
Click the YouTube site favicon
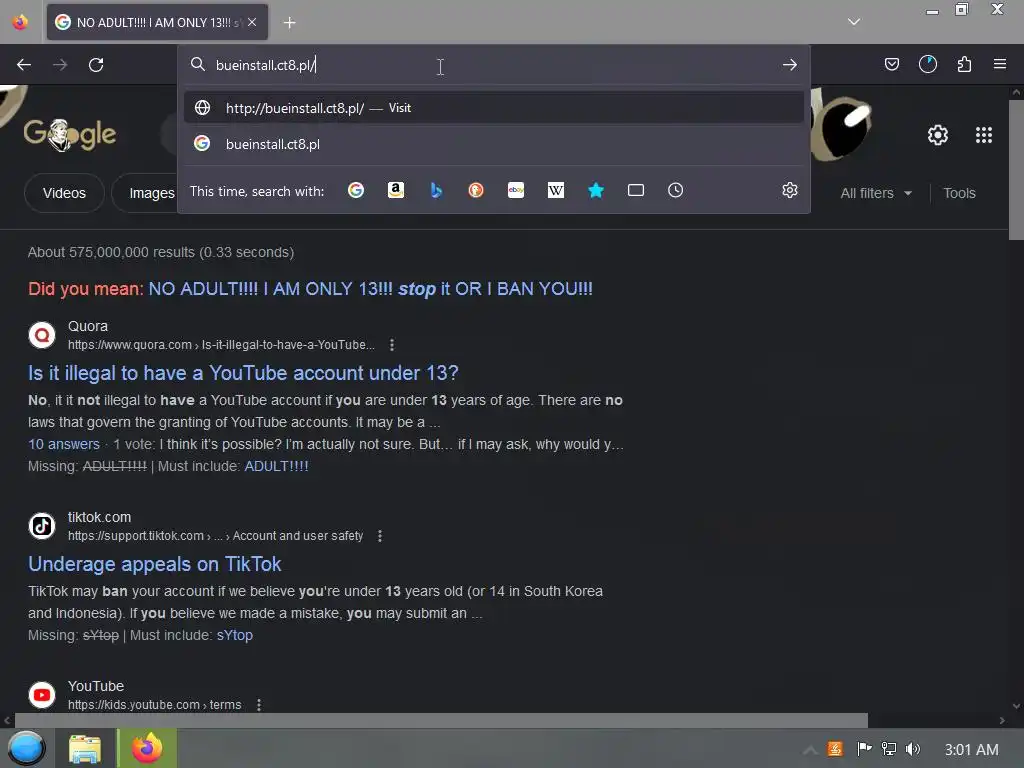(42, 695)
